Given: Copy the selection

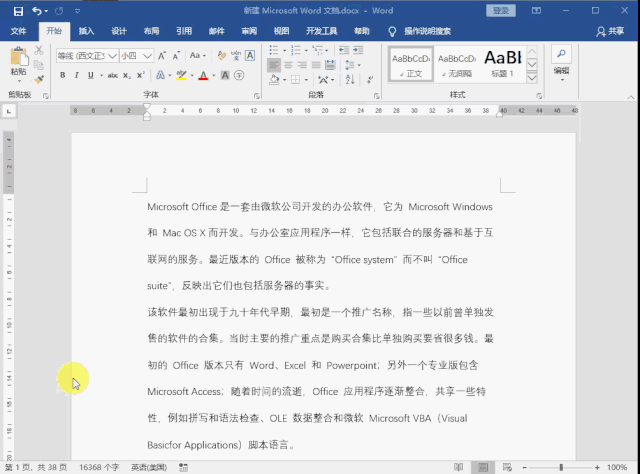Looking at the screenshot, I should coord(39,65).
